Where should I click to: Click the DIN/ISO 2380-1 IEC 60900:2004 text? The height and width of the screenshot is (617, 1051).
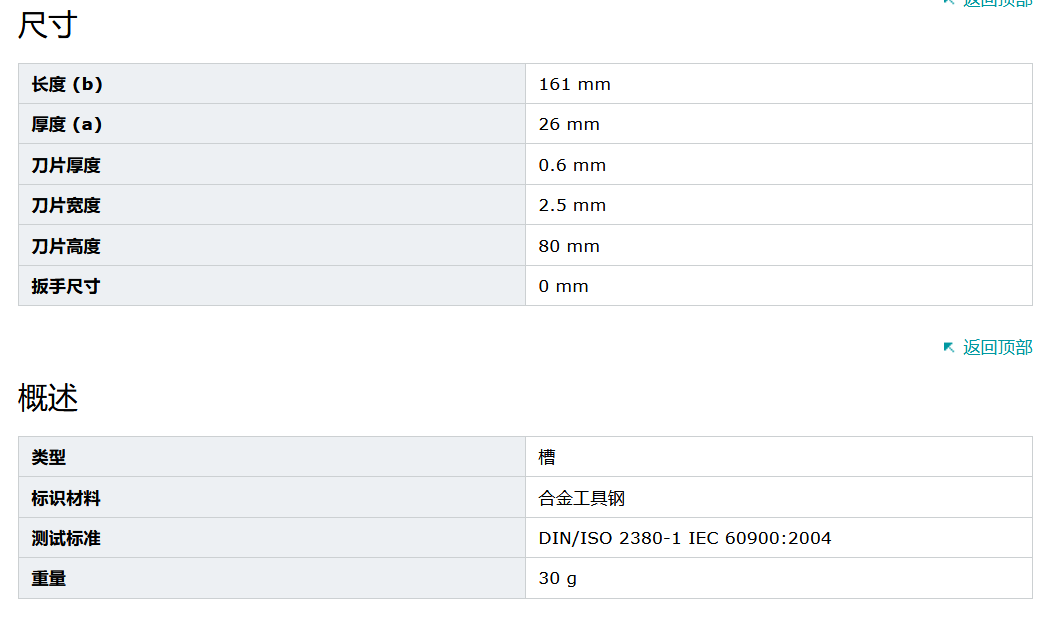click(684, 538)
